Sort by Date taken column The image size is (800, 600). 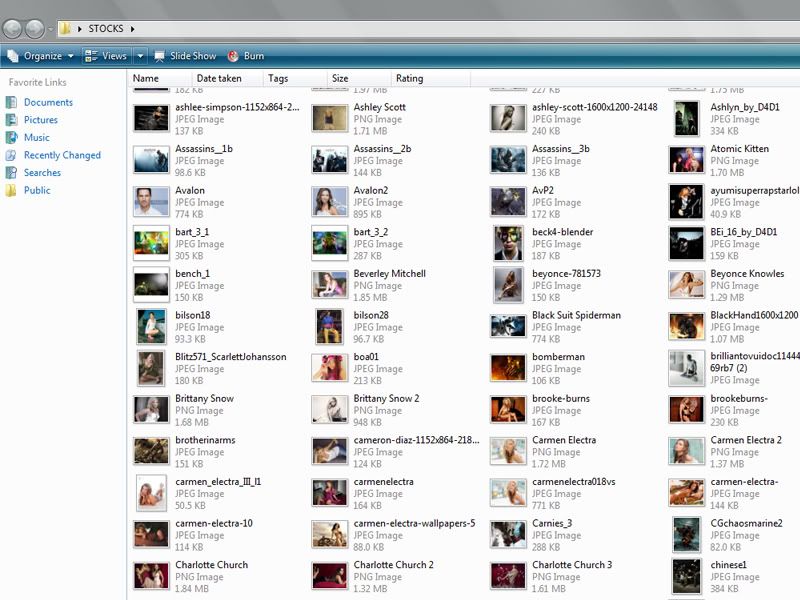tap(227, 79)
